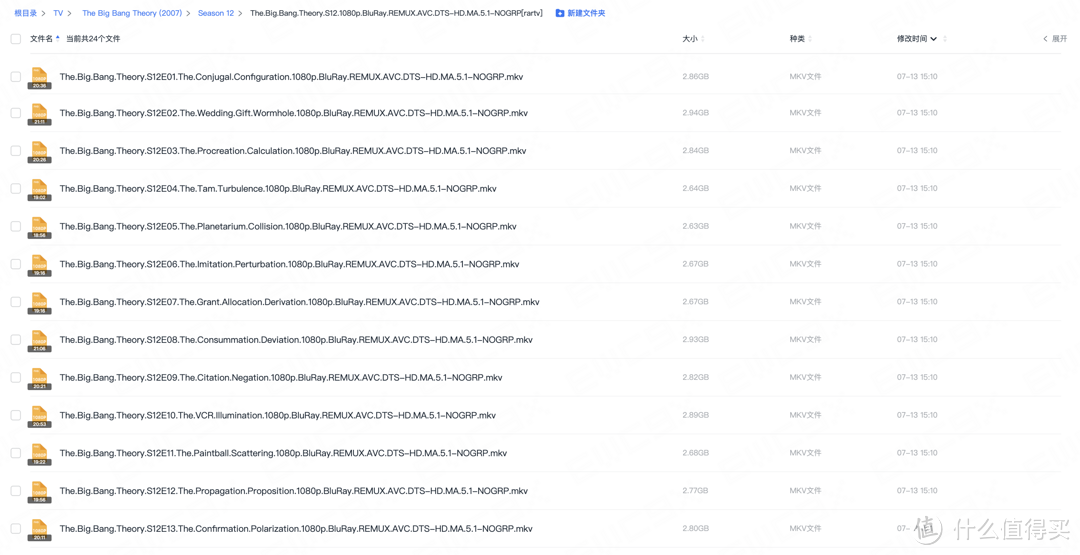Click the S12E09 Citation Negation file icon

[x=39, y=379]
